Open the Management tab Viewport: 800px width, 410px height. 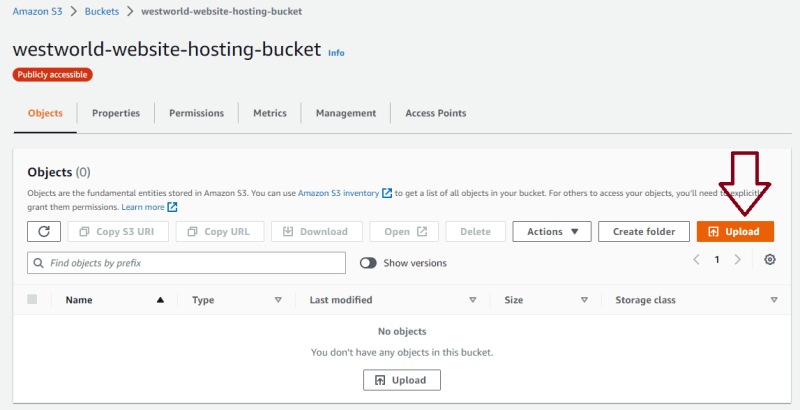click(x=346, y=113)
